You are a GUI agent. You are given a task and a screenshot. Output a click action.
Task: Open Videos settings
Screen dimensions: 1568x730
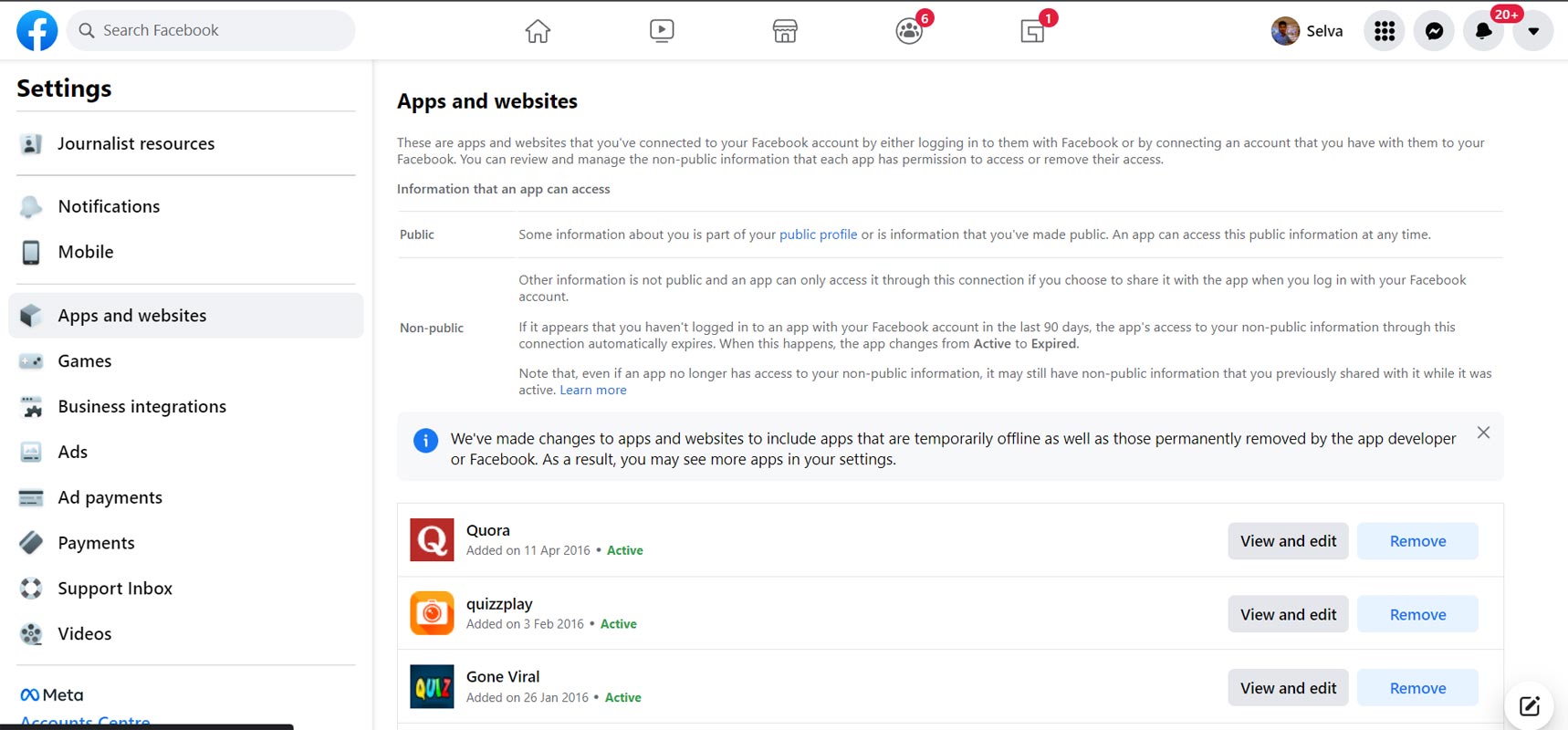[x=186, y=634]
